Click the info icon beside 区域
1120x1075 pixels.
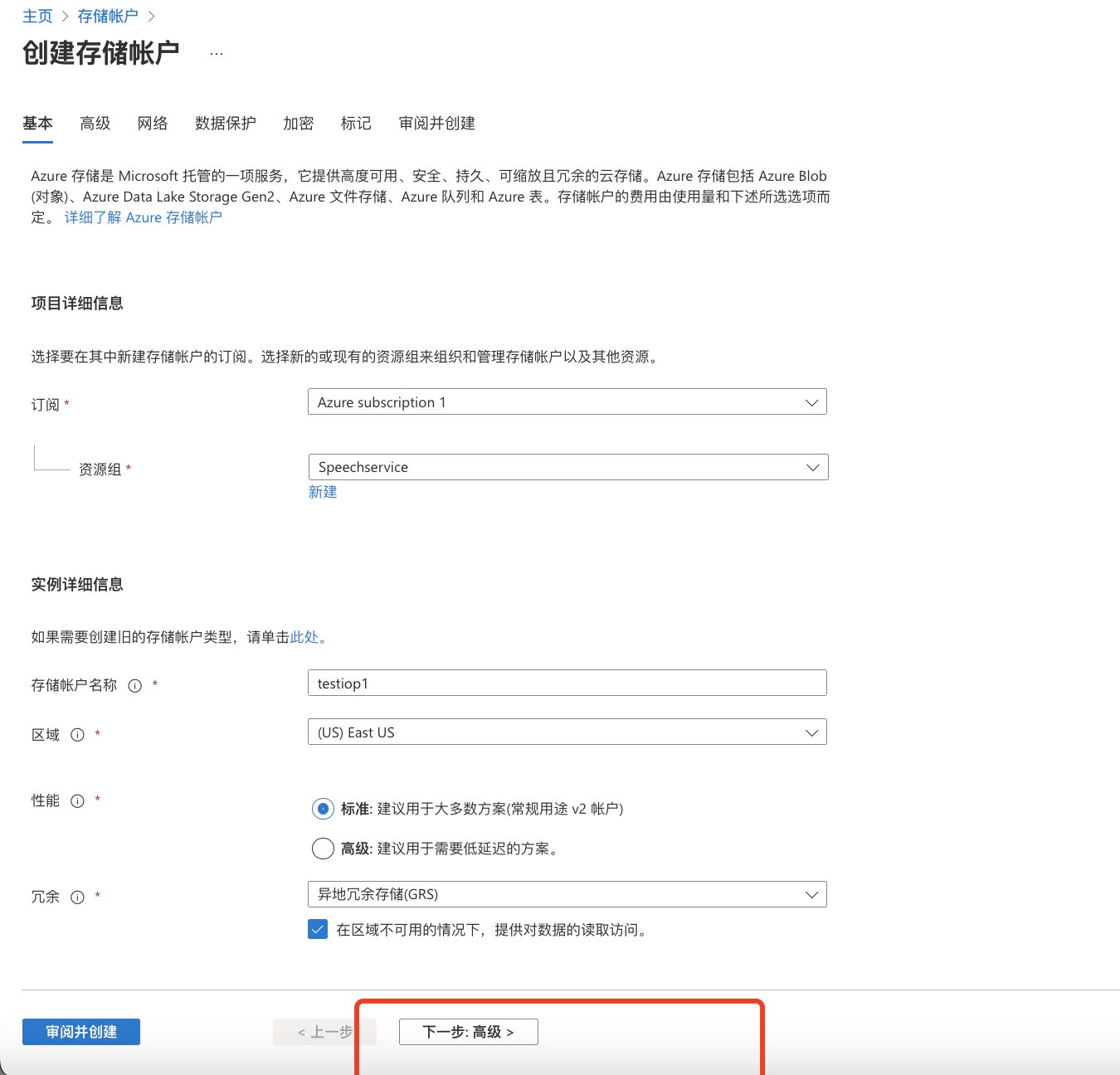pyautogui.click(x=78, y=735)
